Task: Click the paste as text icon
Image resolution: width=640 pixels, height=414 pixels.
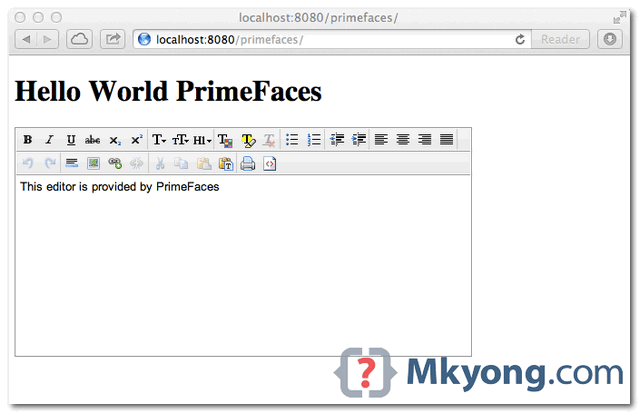Action: [x=226, y=163]
